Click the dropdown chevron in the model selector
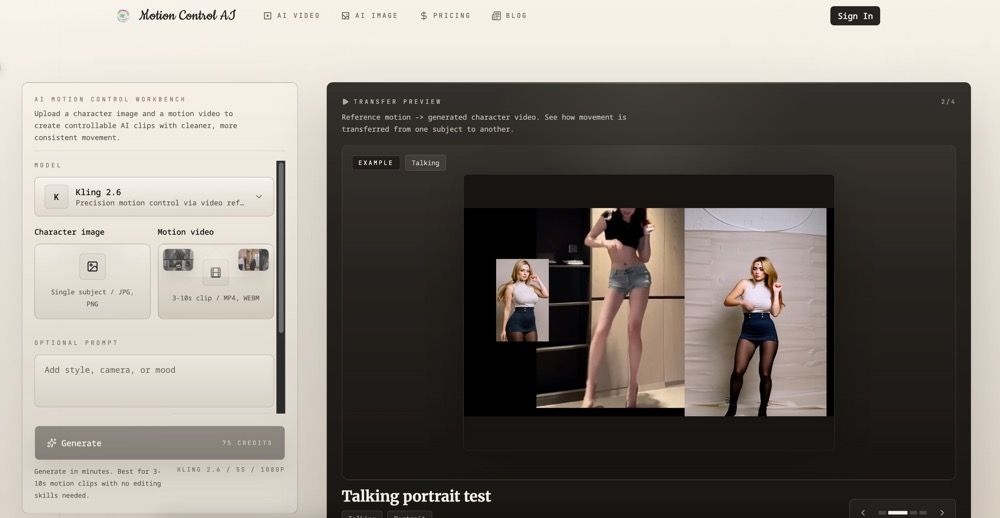 tap(259, 197)
